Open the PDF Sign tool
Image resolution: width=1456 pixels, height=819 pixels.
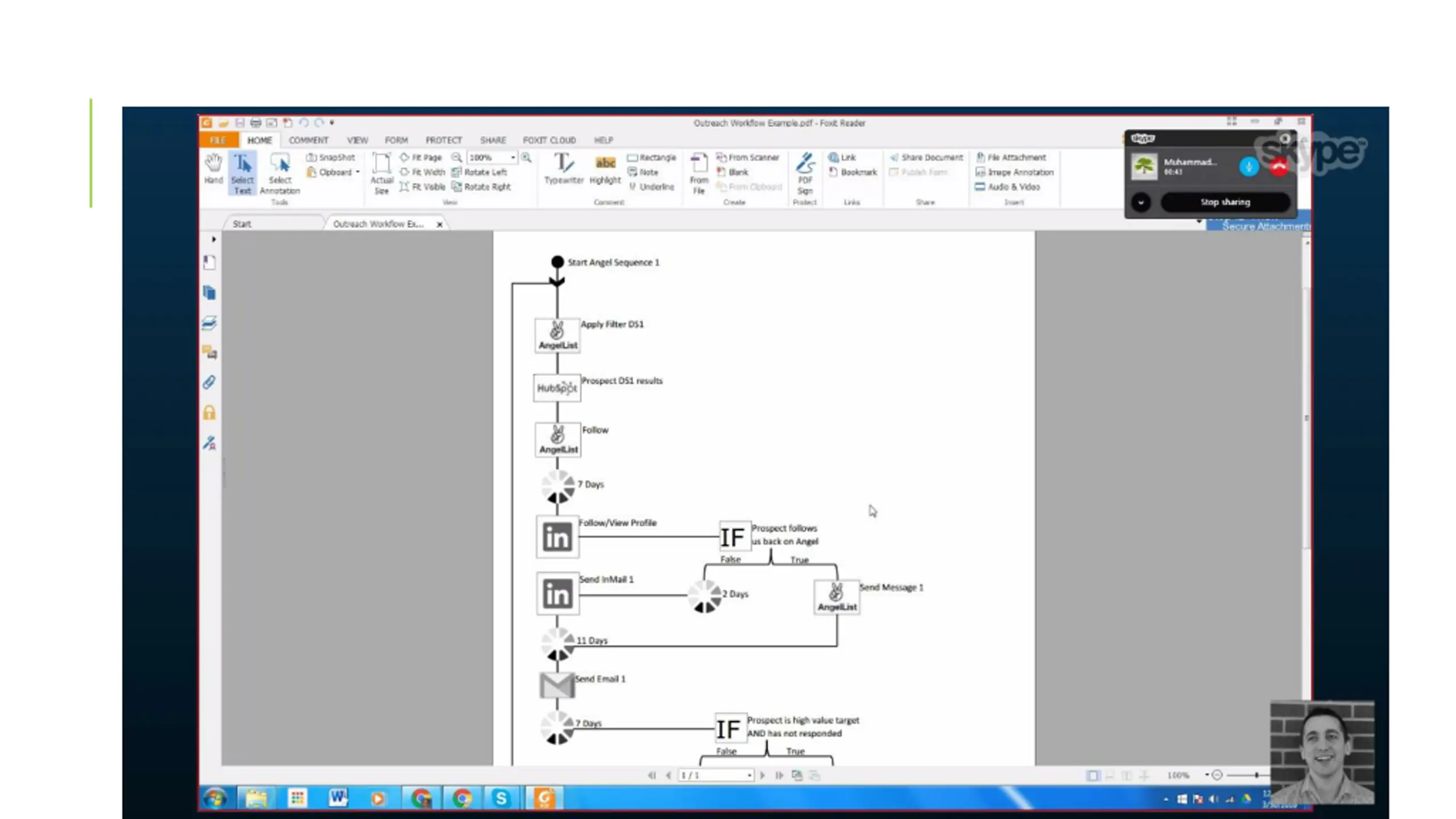pos(805,174)
